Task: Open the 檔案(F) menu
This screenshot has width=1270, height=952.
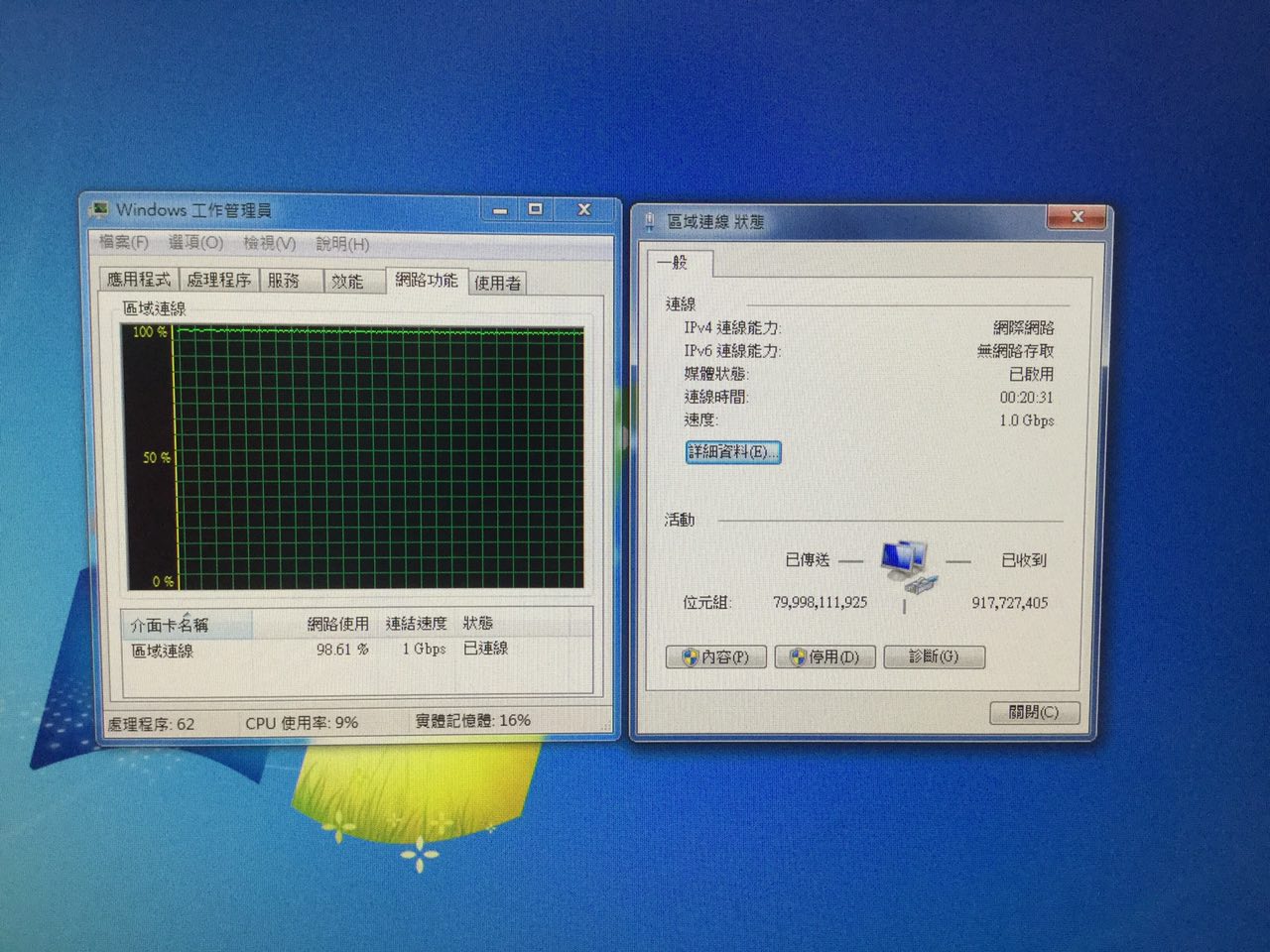Action: coord(124,242)
